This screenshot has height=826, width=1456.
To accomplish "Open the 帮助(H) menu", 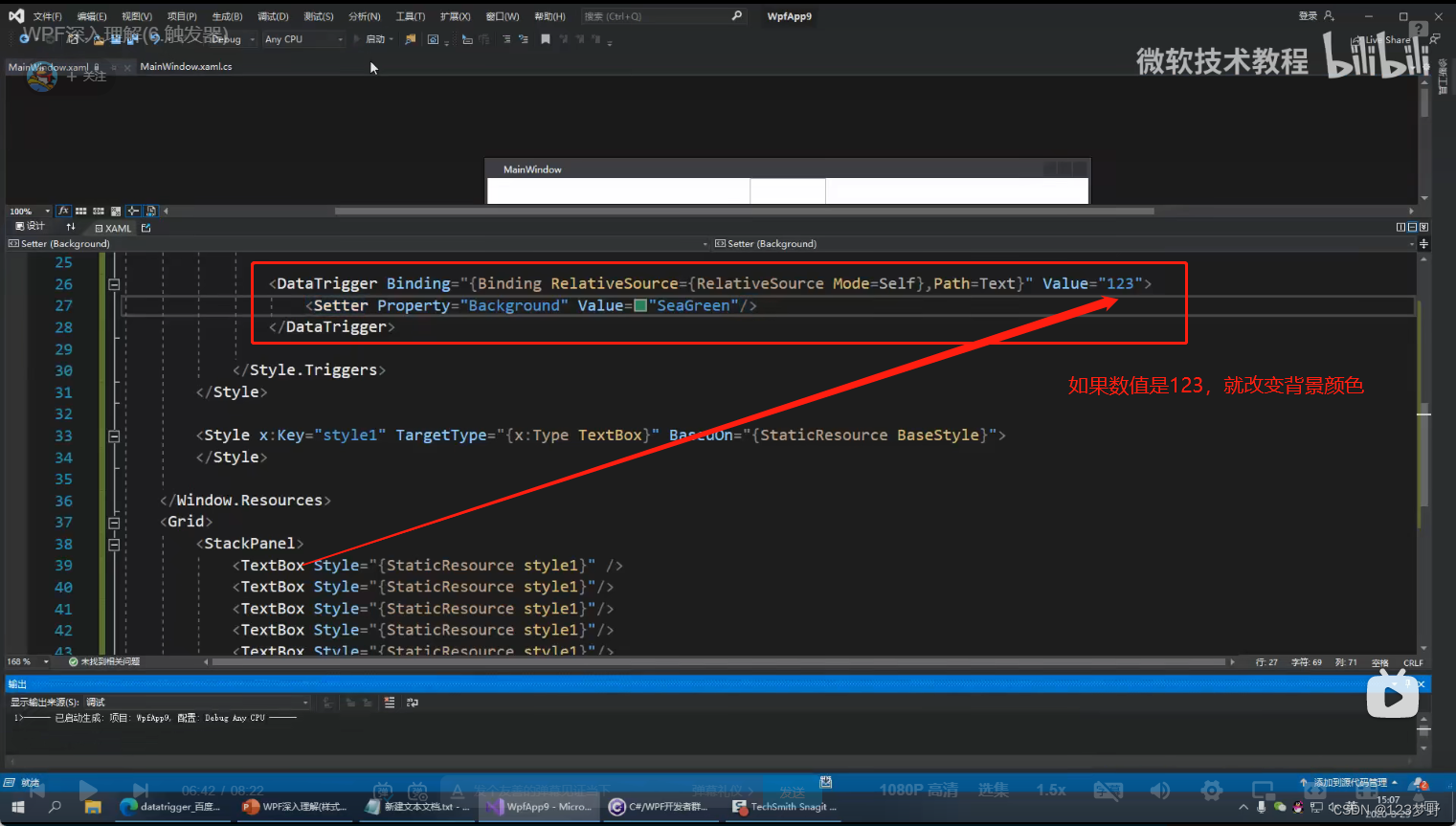I will (x=549, y=16).
